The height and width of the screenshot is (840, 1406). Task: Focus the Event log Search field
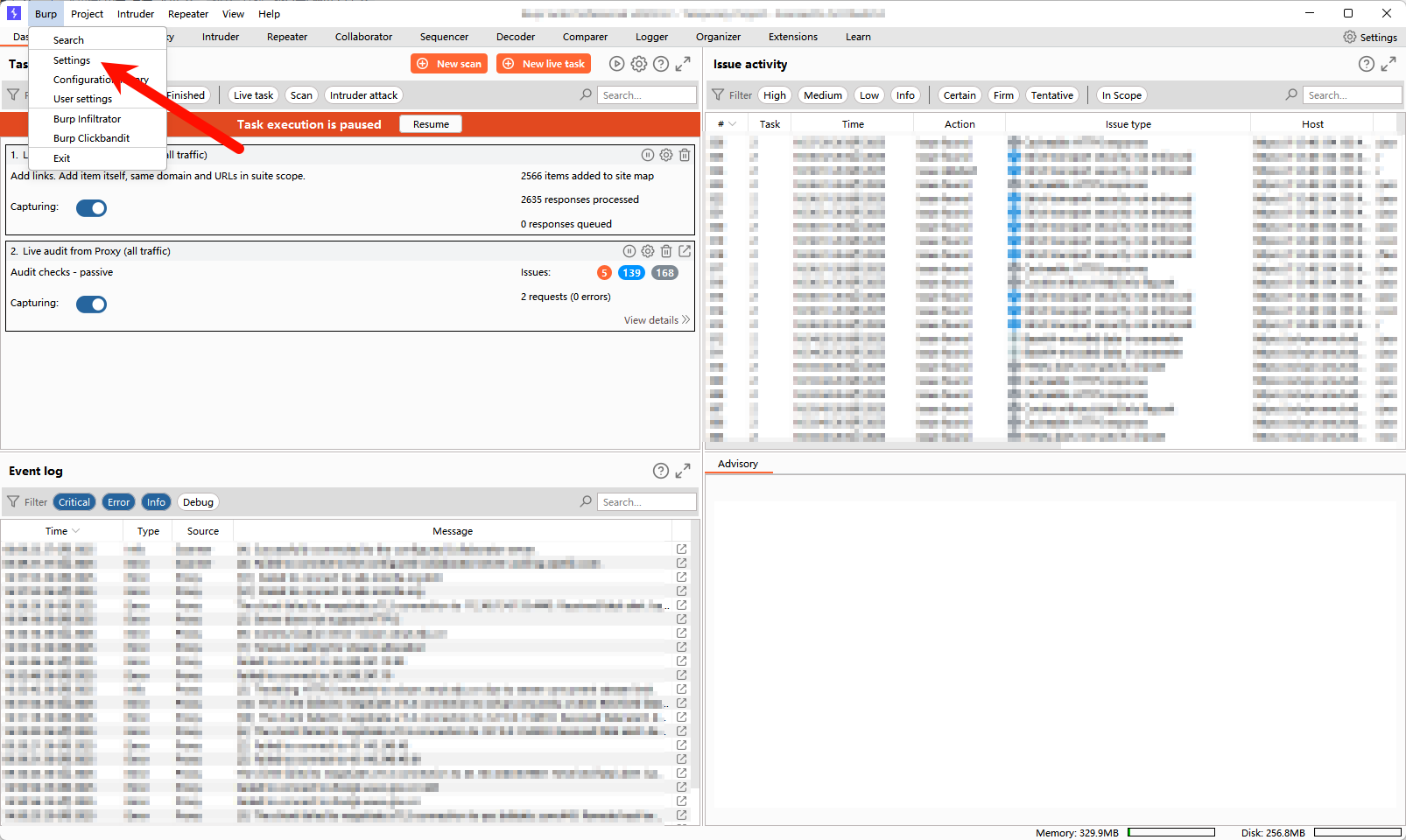tap(647, 502)
